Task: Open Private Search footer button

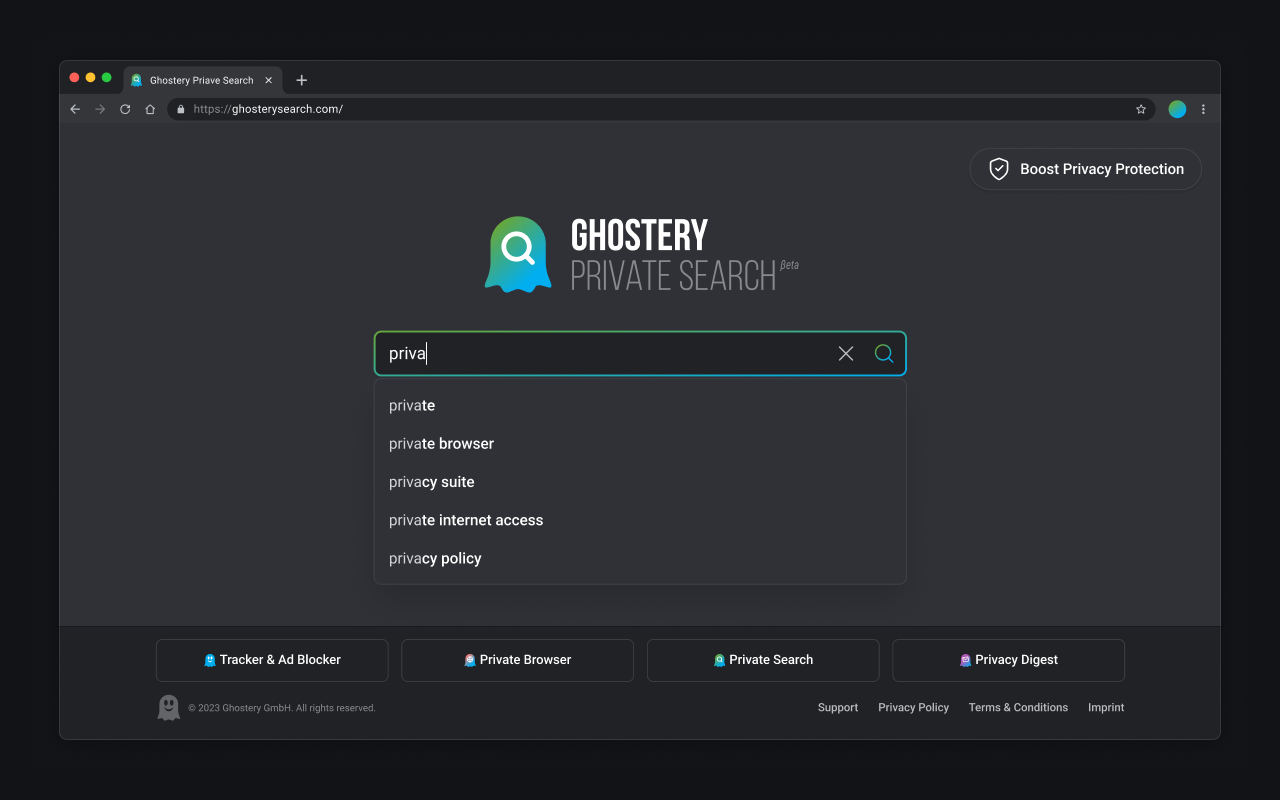Action: (763, 660)
